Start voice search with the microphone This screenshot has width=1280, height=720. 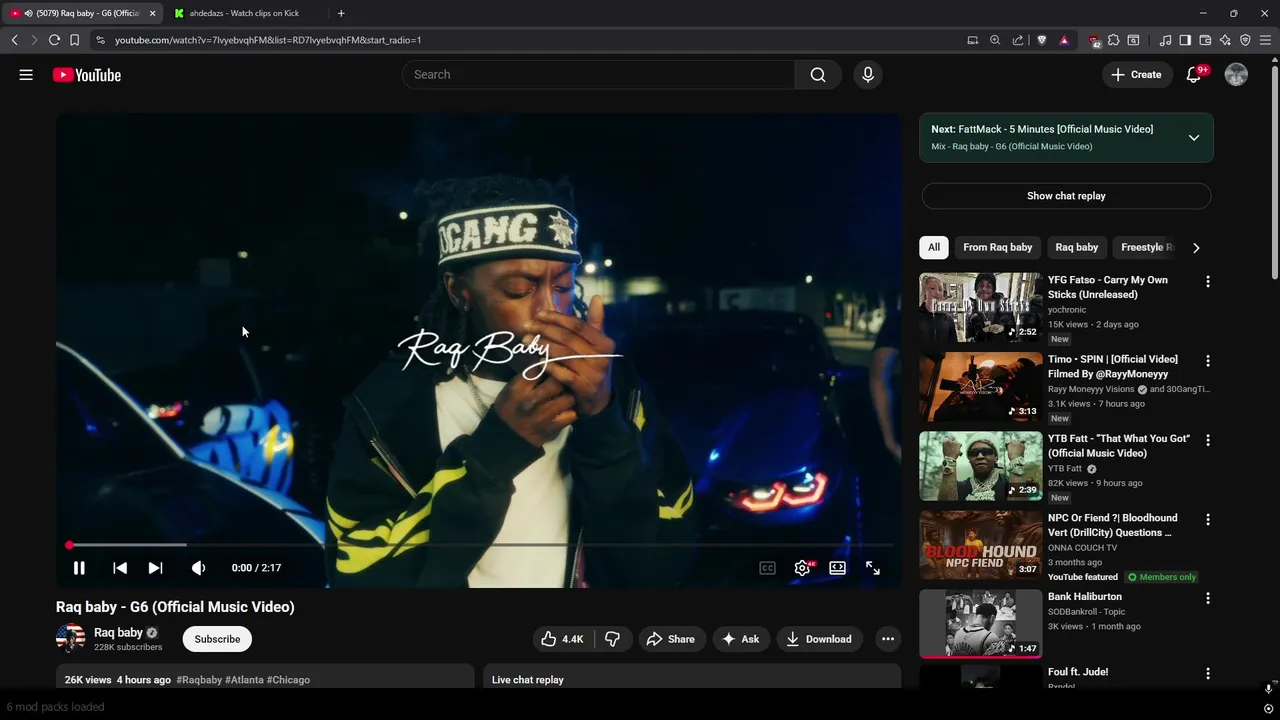pyautogui.click(x=868, y=75)
